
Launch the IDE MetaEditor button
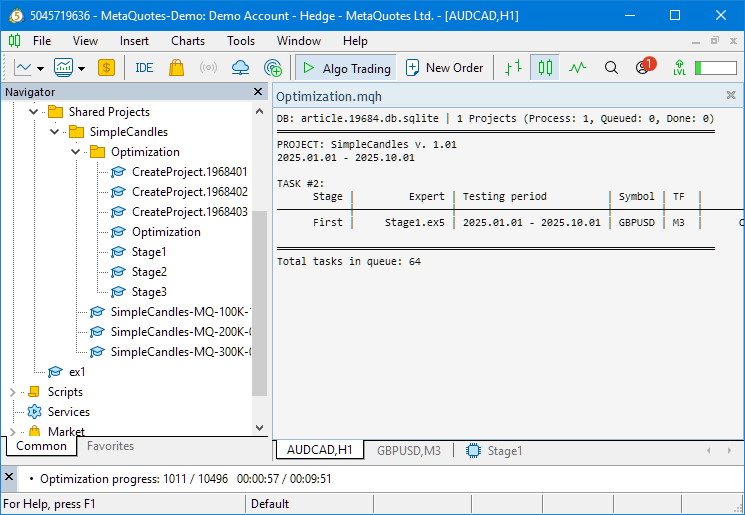pos(144,68)
